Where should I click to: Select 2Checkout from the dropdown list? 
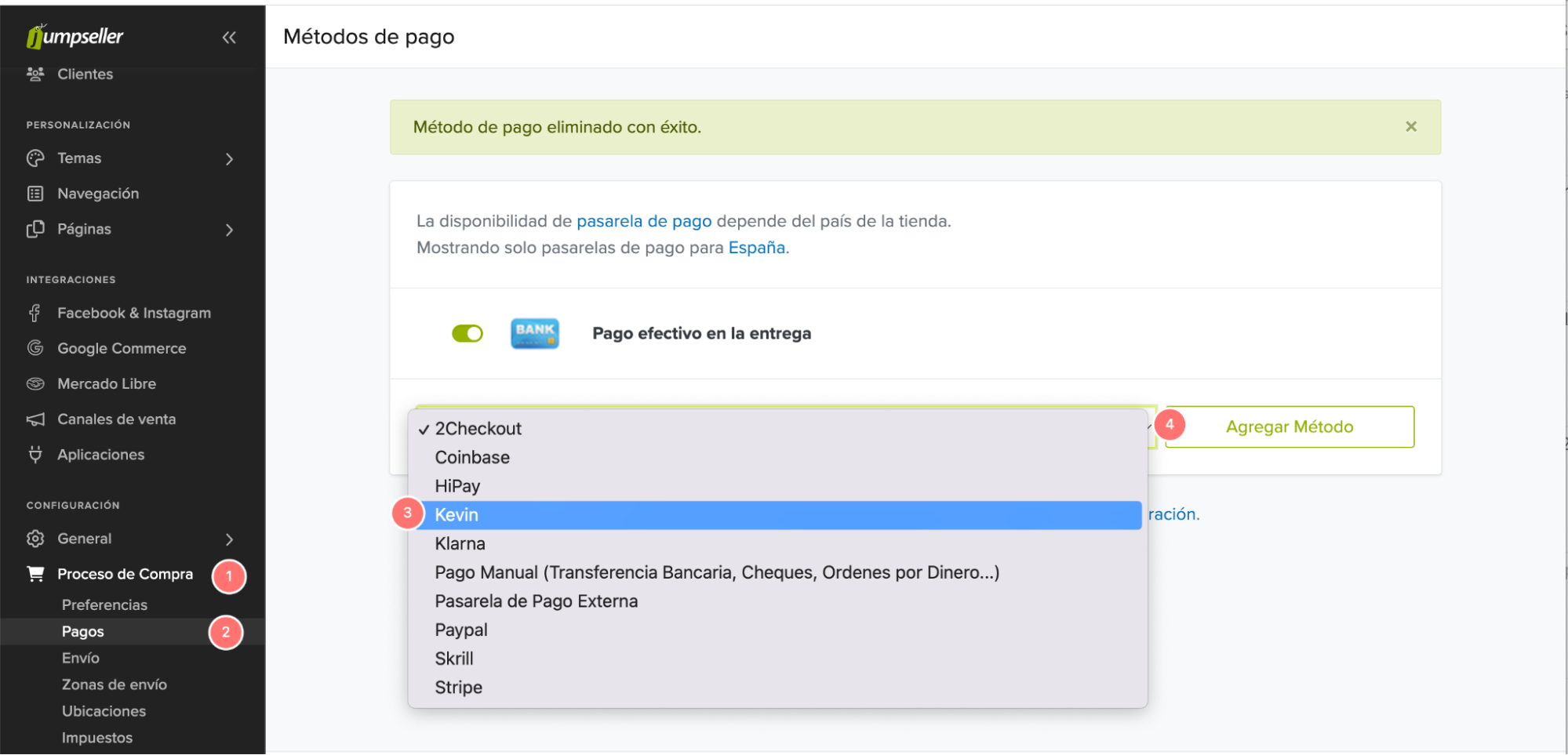coord(777,429)
